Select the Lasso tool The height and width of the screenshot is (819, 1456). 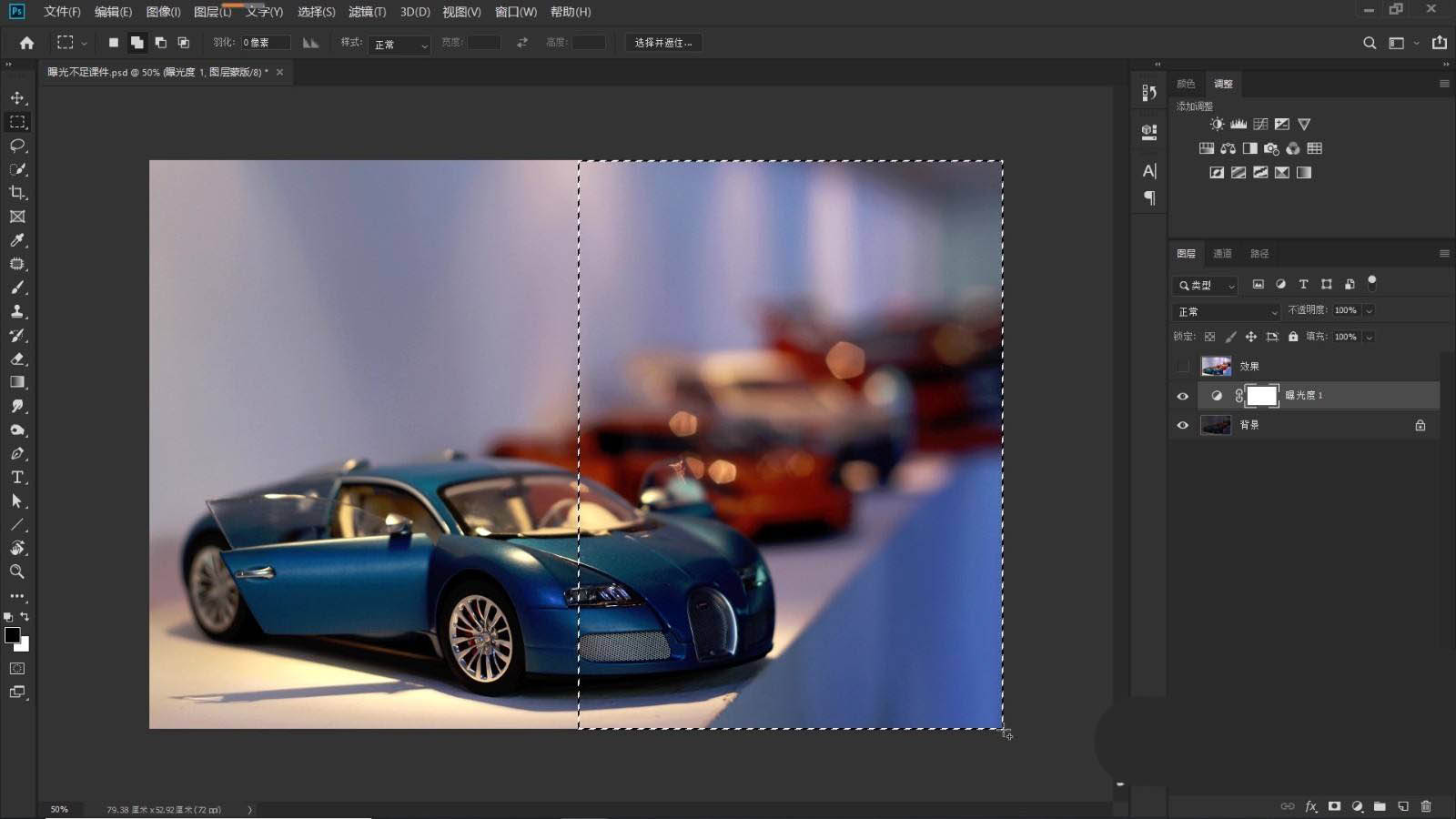(x=17, y=146)
